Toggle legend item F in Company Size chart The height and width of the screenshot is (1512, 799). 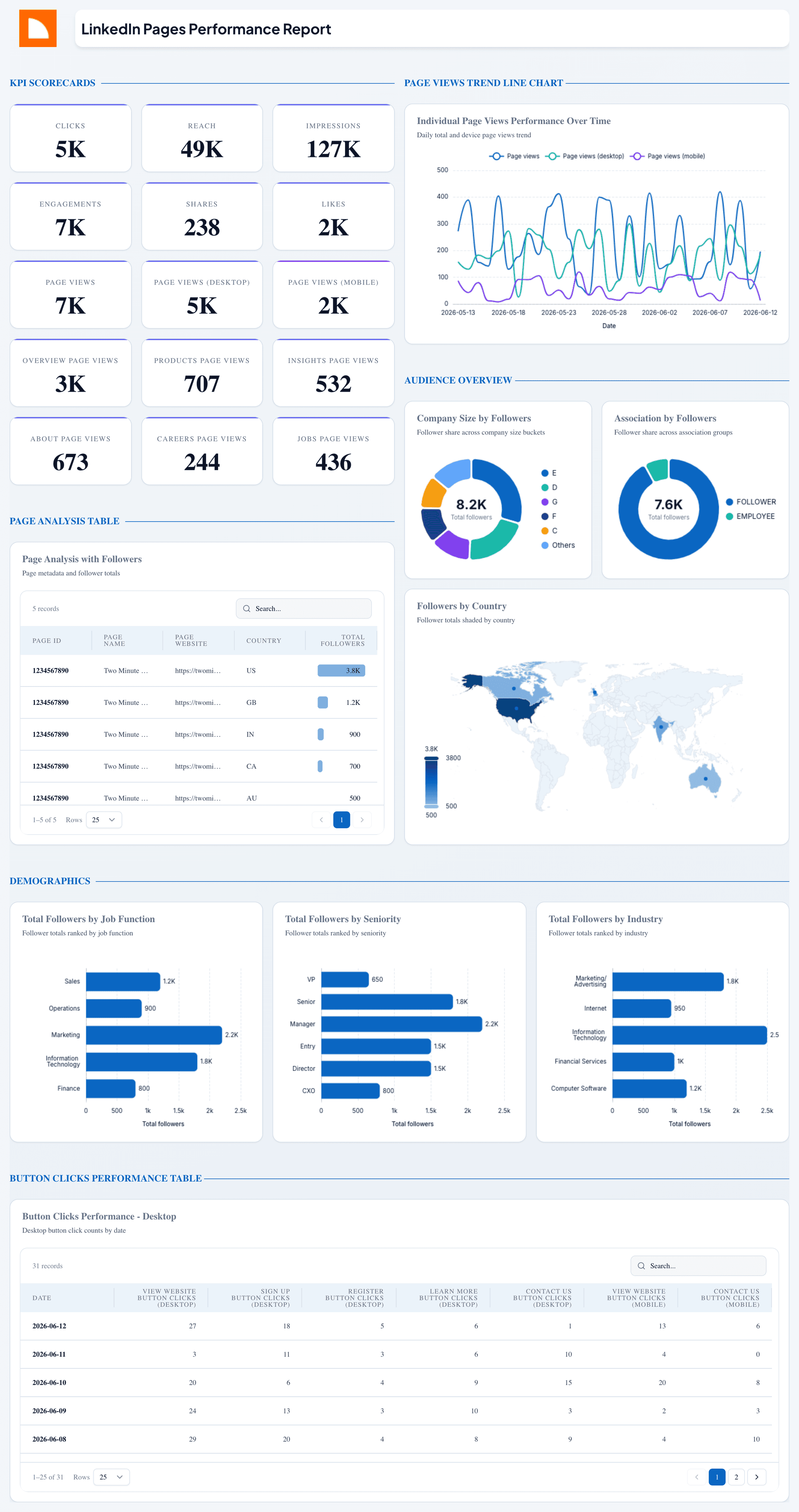(548, 517)
